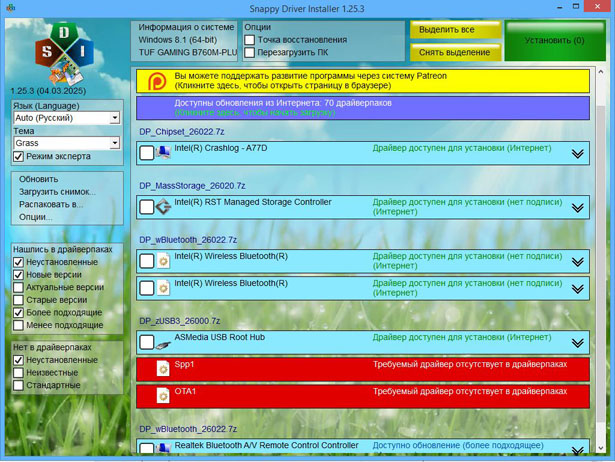615x462 pixels.
Task: Click the Spp1 missing driver icon
Action: coord(164,369)
